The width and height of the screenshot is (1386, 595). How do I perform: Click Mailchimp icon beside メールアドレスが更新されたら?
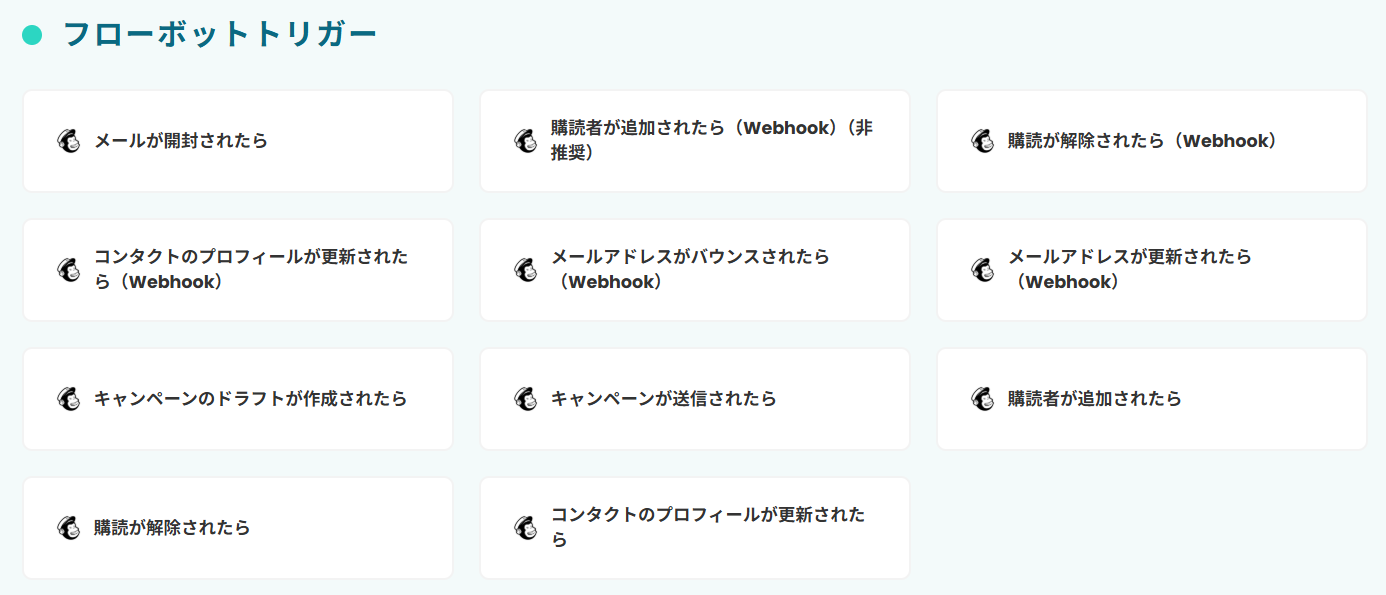[983, 270]
